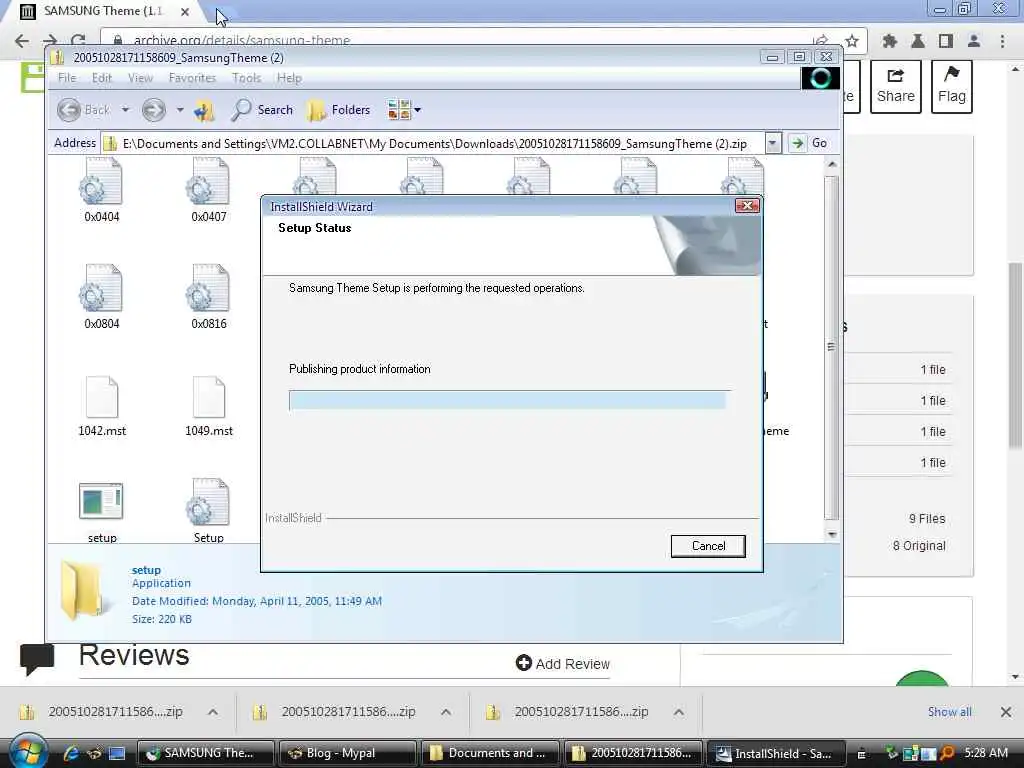This screenshot has width=1024, height=768.
Task: Toggle the Folders pane button
Action: (x=339, y=110)
